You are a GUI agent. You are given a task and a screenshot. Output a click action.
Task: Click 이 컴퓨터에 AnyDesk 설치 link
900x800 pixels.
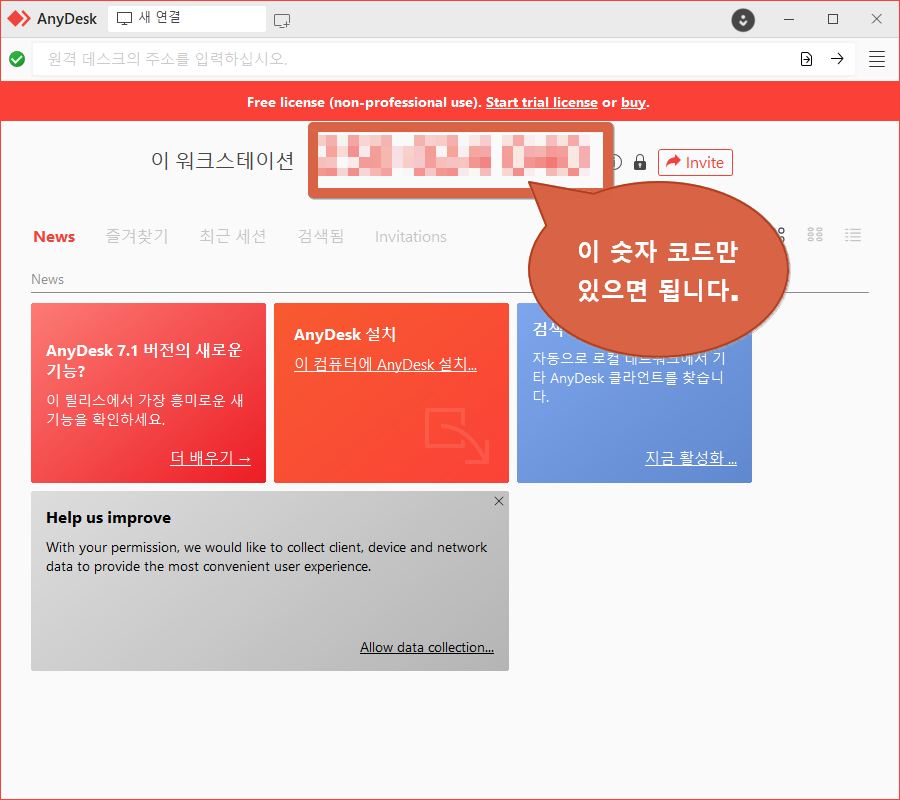pyautogui.click(x=385, y=364)
